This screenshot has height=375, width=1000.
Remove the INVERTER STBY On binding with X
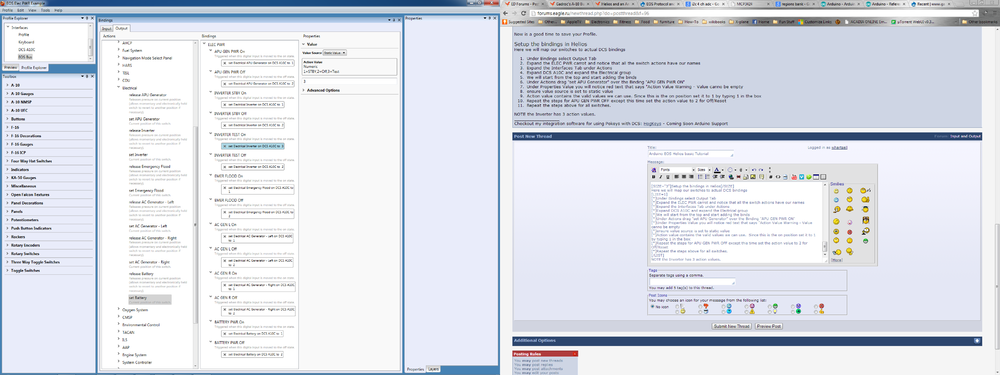(224, 104)
